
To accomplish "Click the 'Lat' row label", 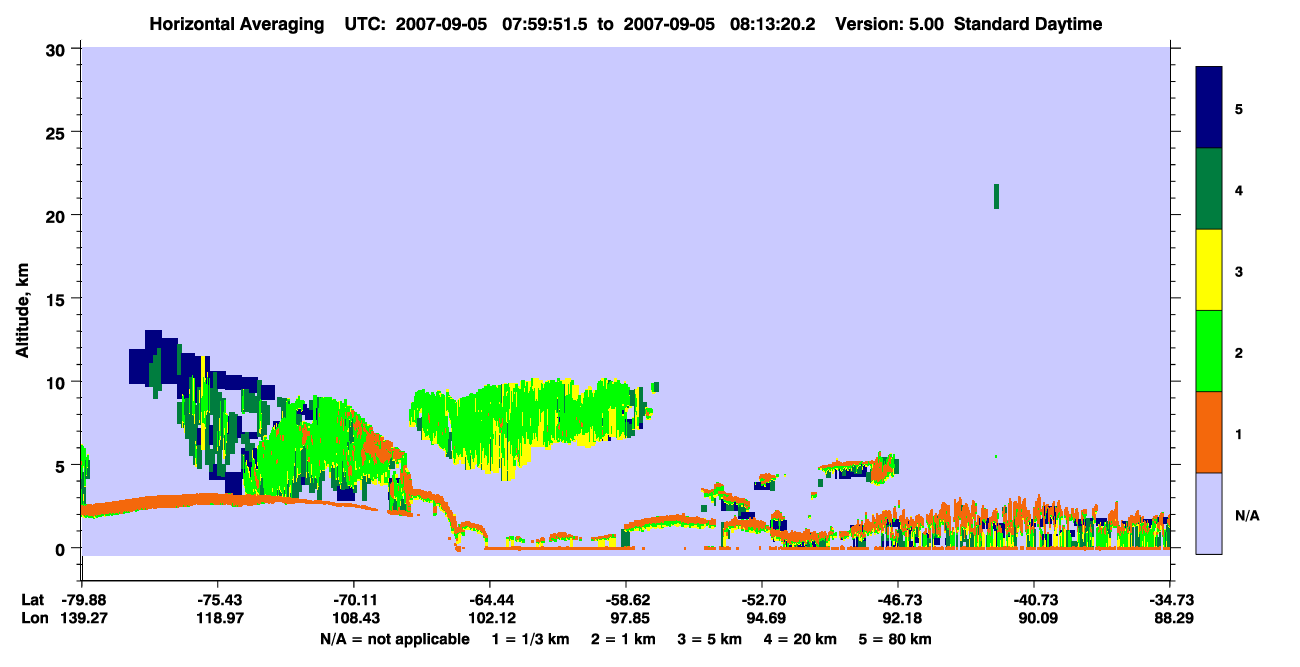I will tap(31, 599).
